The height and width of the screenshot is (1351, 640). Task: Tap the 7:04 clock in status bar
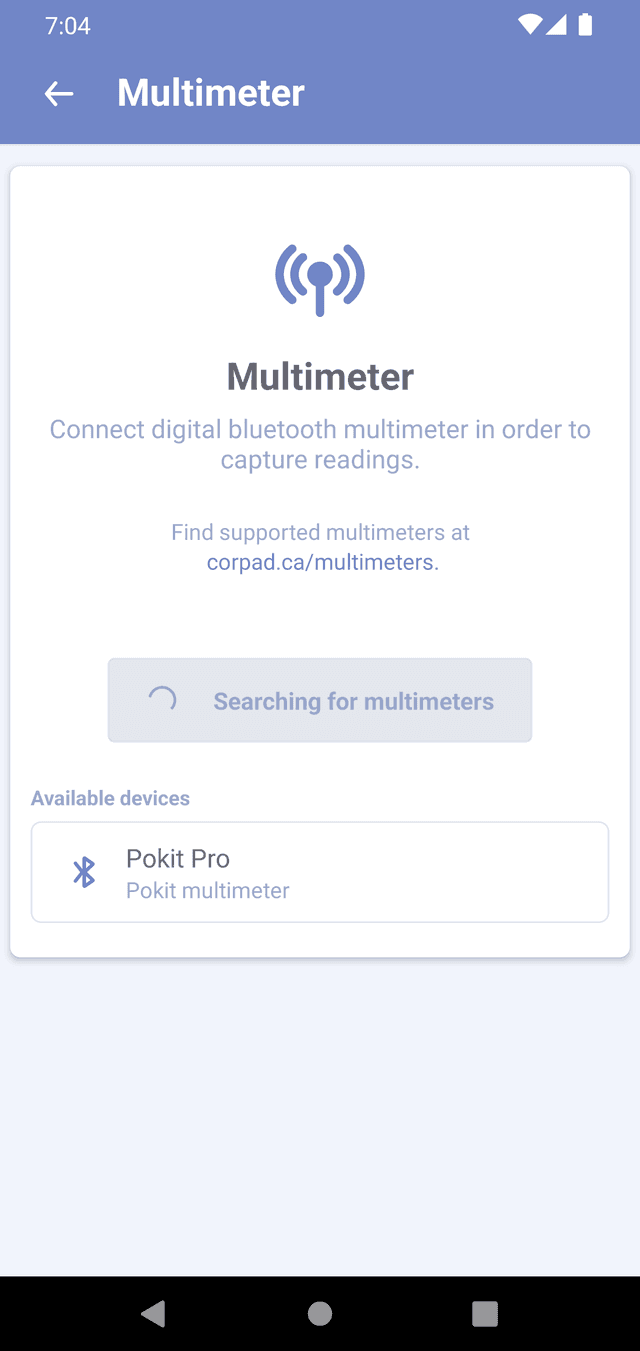[68, 26]
